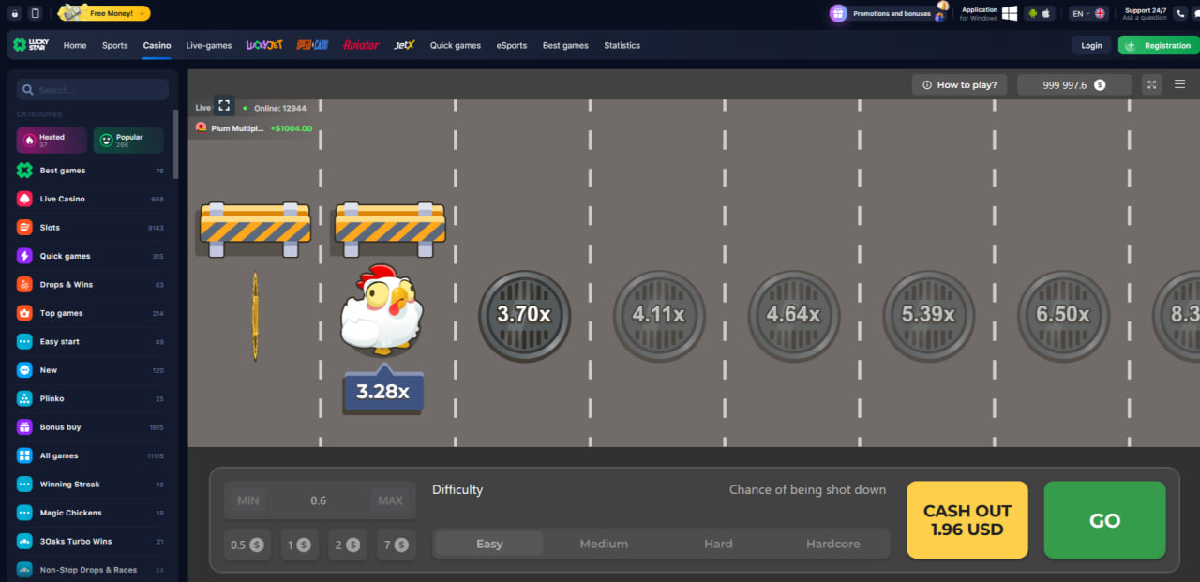Open the Sports menu item
The height and width of the screenshot is (582, 1200).
click(x=114, y=45)
